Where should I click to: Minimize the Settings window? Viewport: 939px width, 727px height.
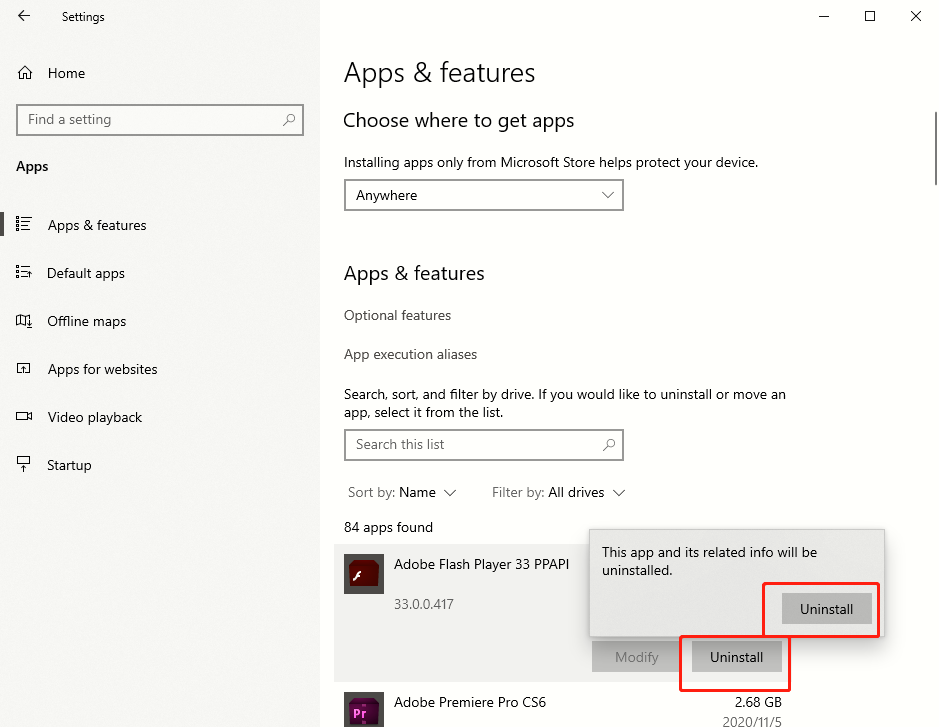tap(824, 16)
